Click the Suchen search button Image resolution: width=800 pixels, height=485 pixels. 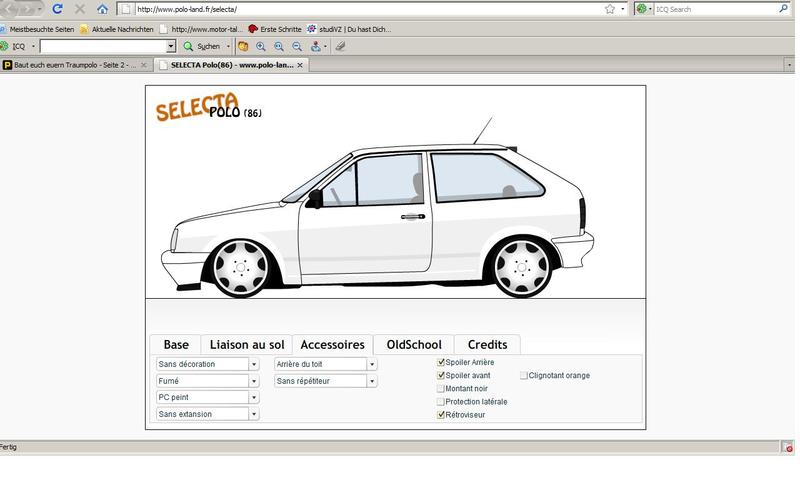point(202,46)
